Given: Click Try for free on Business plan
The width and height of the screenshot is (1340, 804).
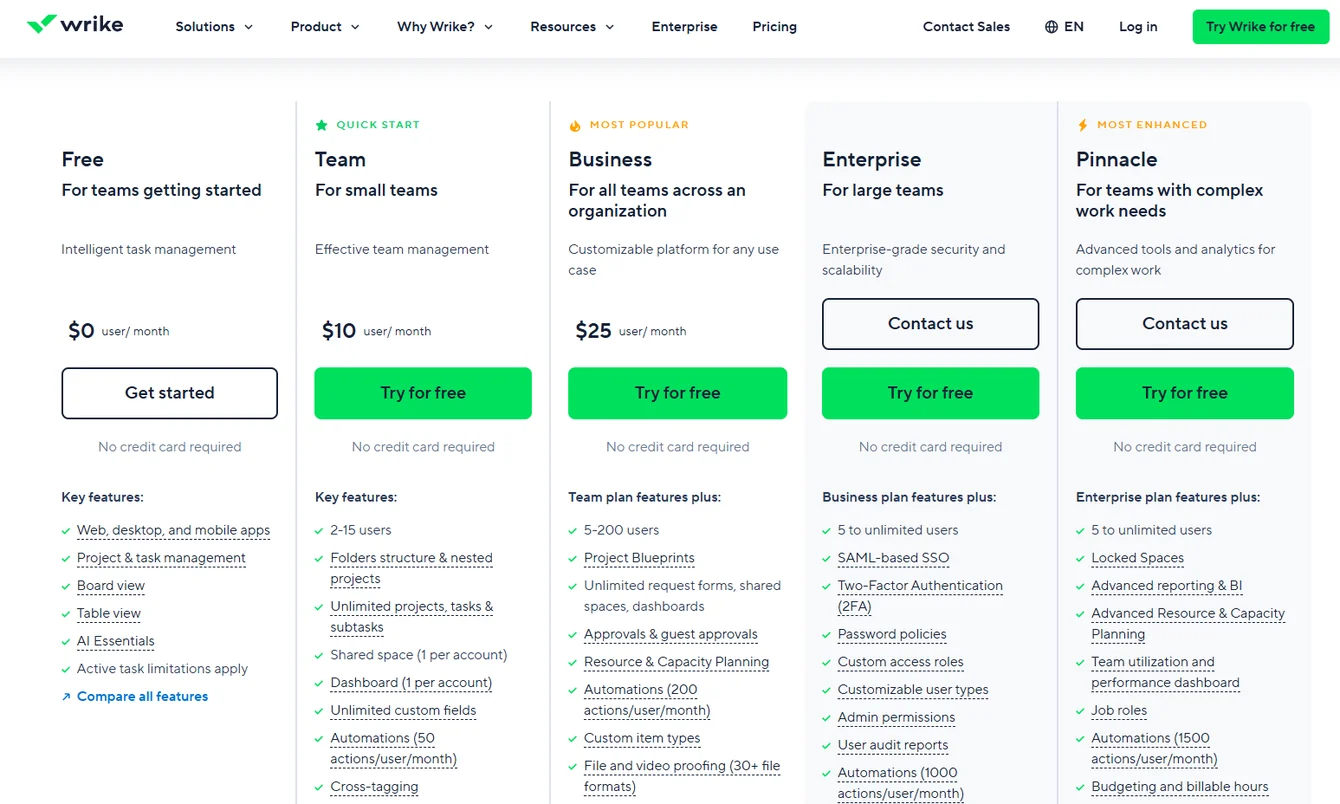Looking at the screenshot, I should tap(677, 393).
